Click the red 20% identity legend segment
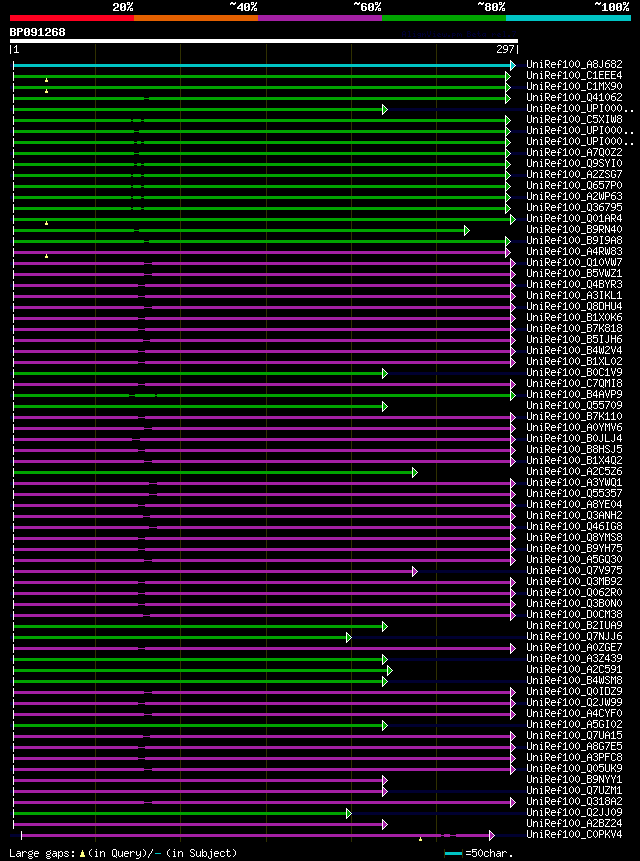This screenshot has width=640, height=861. pos(72,18)
